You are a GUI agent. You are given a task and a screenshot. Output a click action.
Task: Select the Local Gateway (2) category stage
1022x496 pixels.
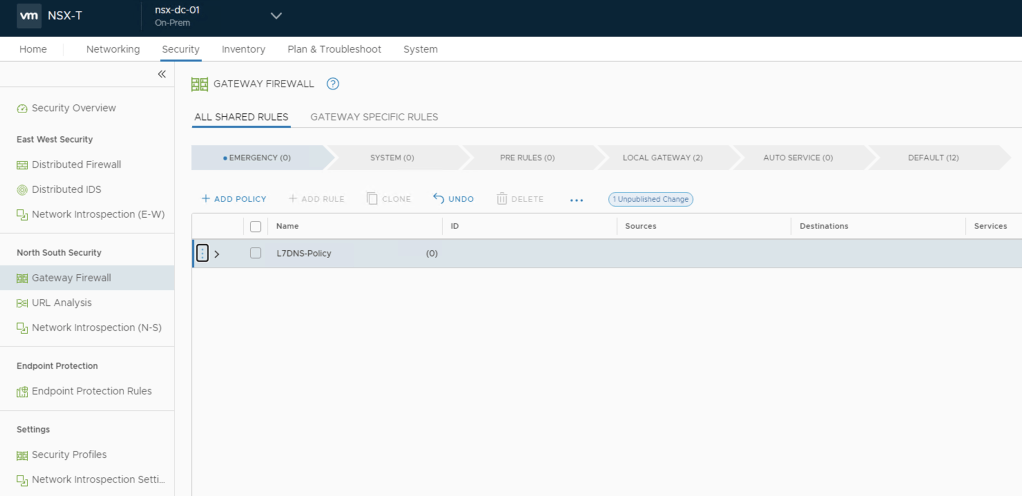click(x=662, y=158)
